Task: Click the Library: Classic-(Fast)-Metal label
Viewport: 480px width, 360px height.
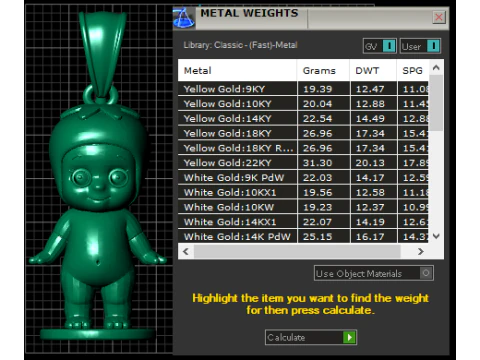Action: (x=240, y=45)
